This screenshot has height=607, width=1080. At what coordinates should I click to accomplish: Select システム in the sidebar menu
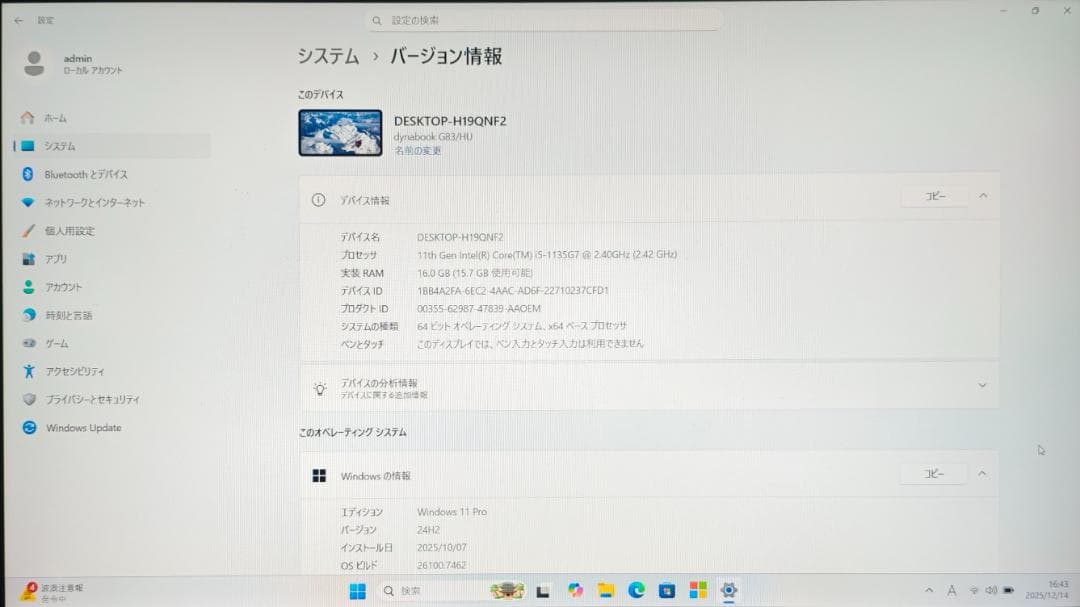point(30,145)
